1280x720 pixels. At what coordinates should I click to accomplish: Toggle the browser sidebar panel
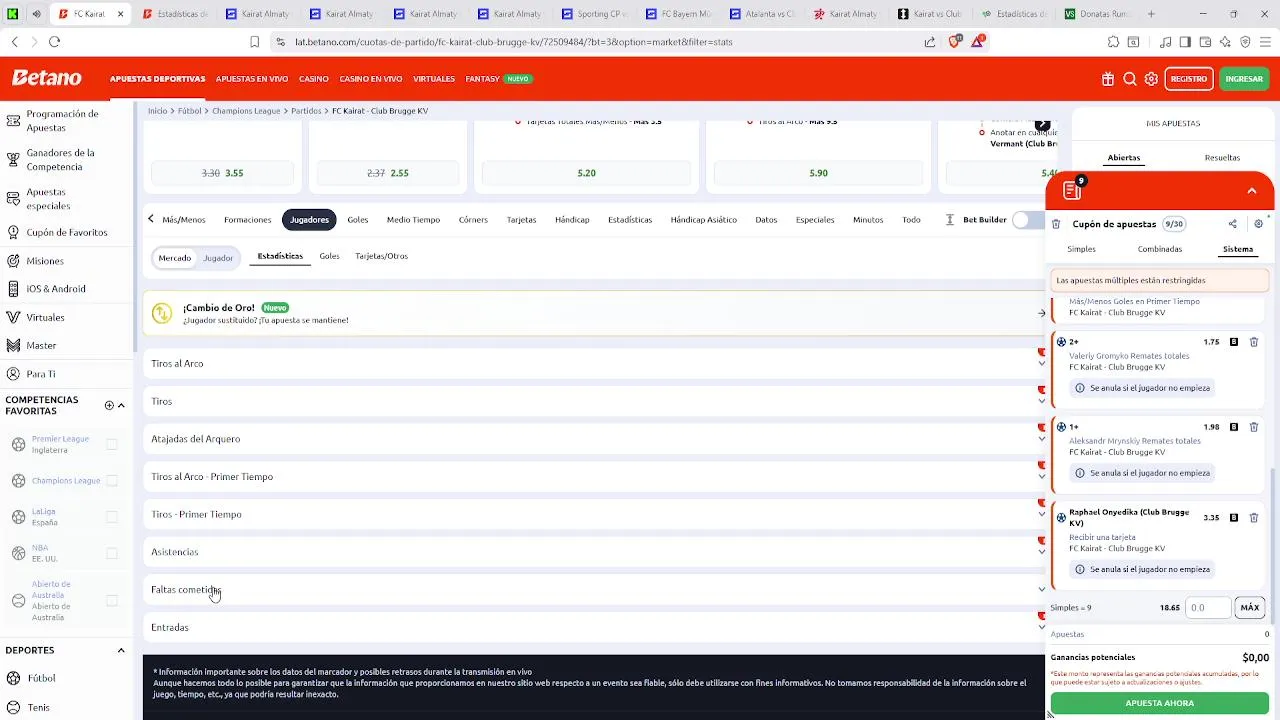[x=1185, y=42]
